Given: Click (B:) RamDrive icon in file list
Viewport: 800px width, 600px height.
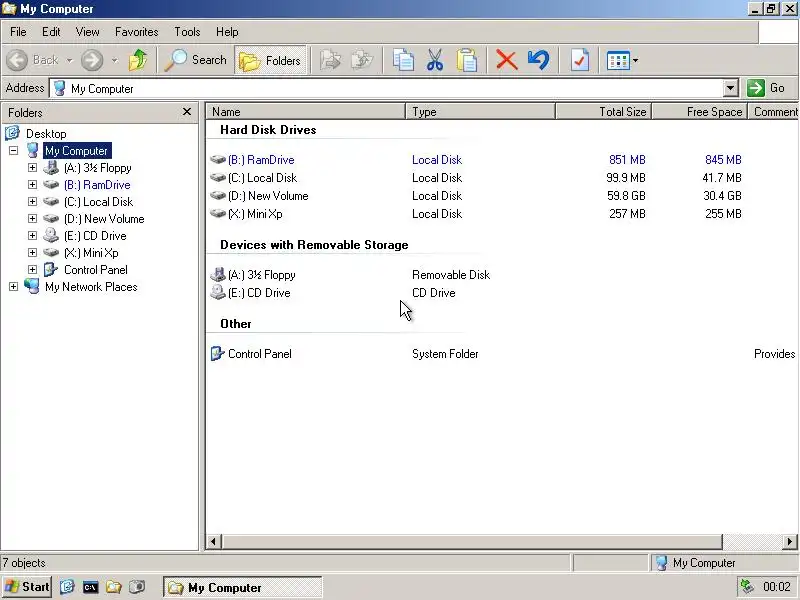Looking at the screenshot, I should click(218, 160).
